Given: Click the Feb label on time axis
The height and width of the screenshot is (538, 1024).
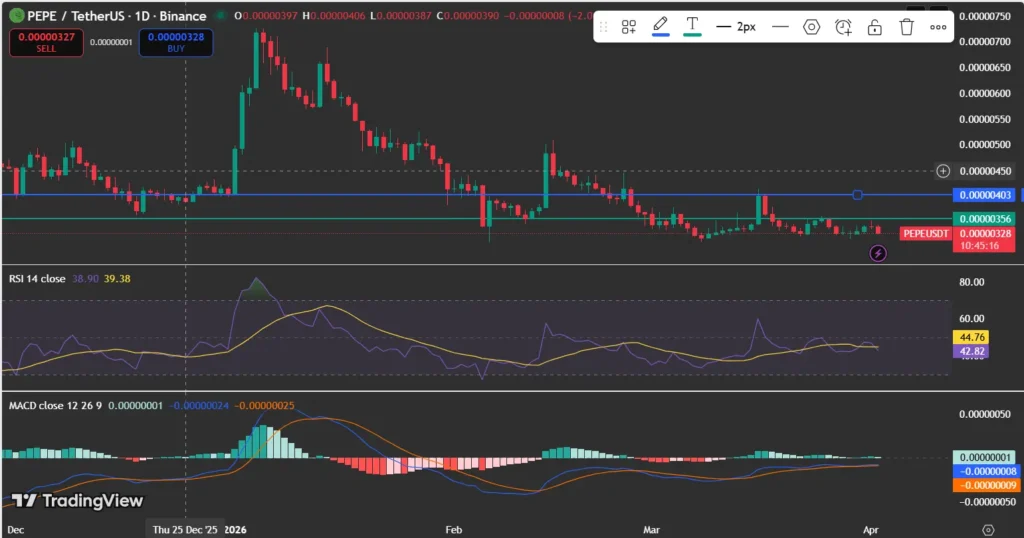Looking at the screenshot, I should 454,530.
